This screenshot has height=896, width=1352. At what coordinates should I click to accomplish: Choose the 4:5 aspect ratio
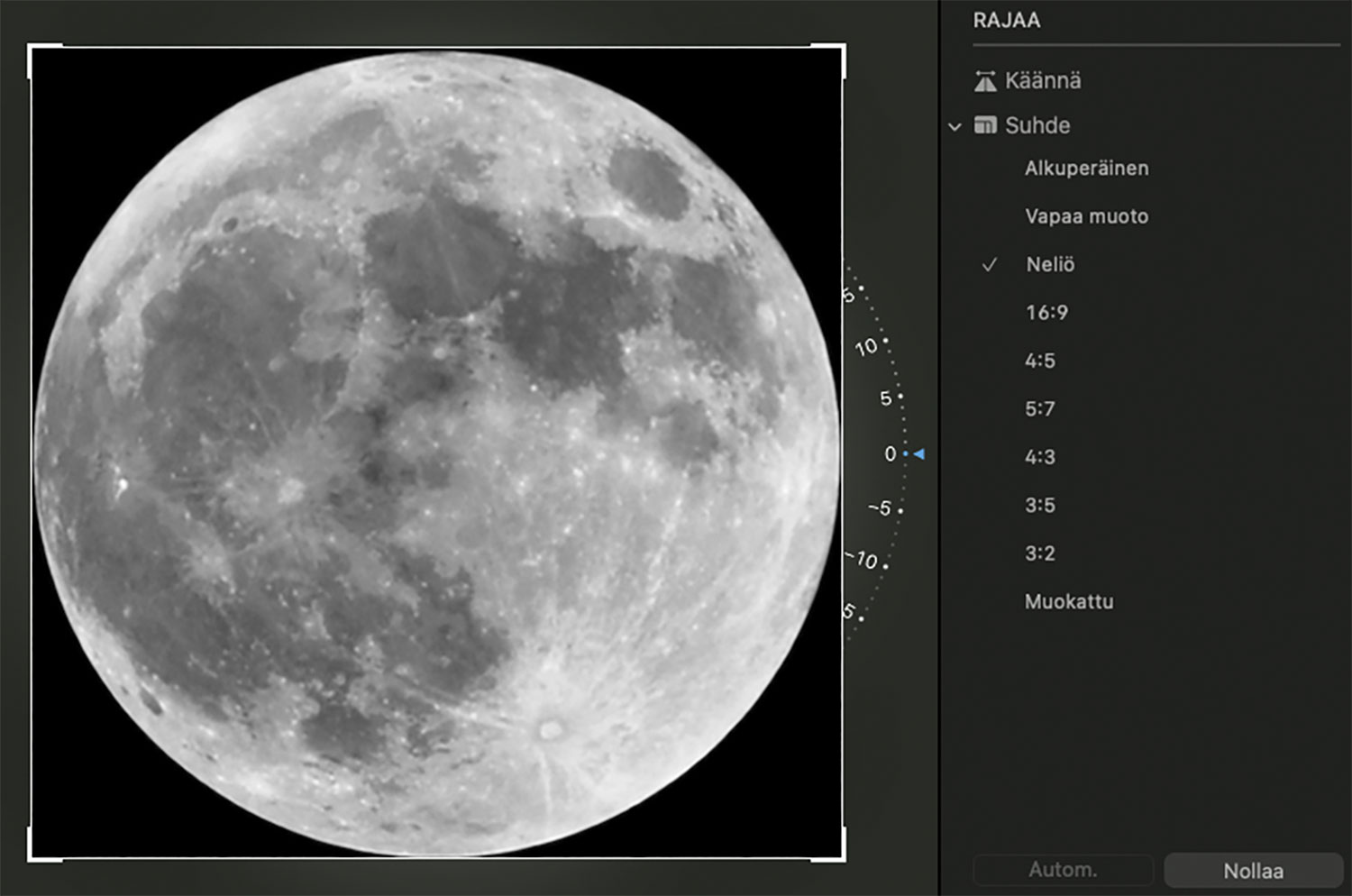[x=1039, y=361]
